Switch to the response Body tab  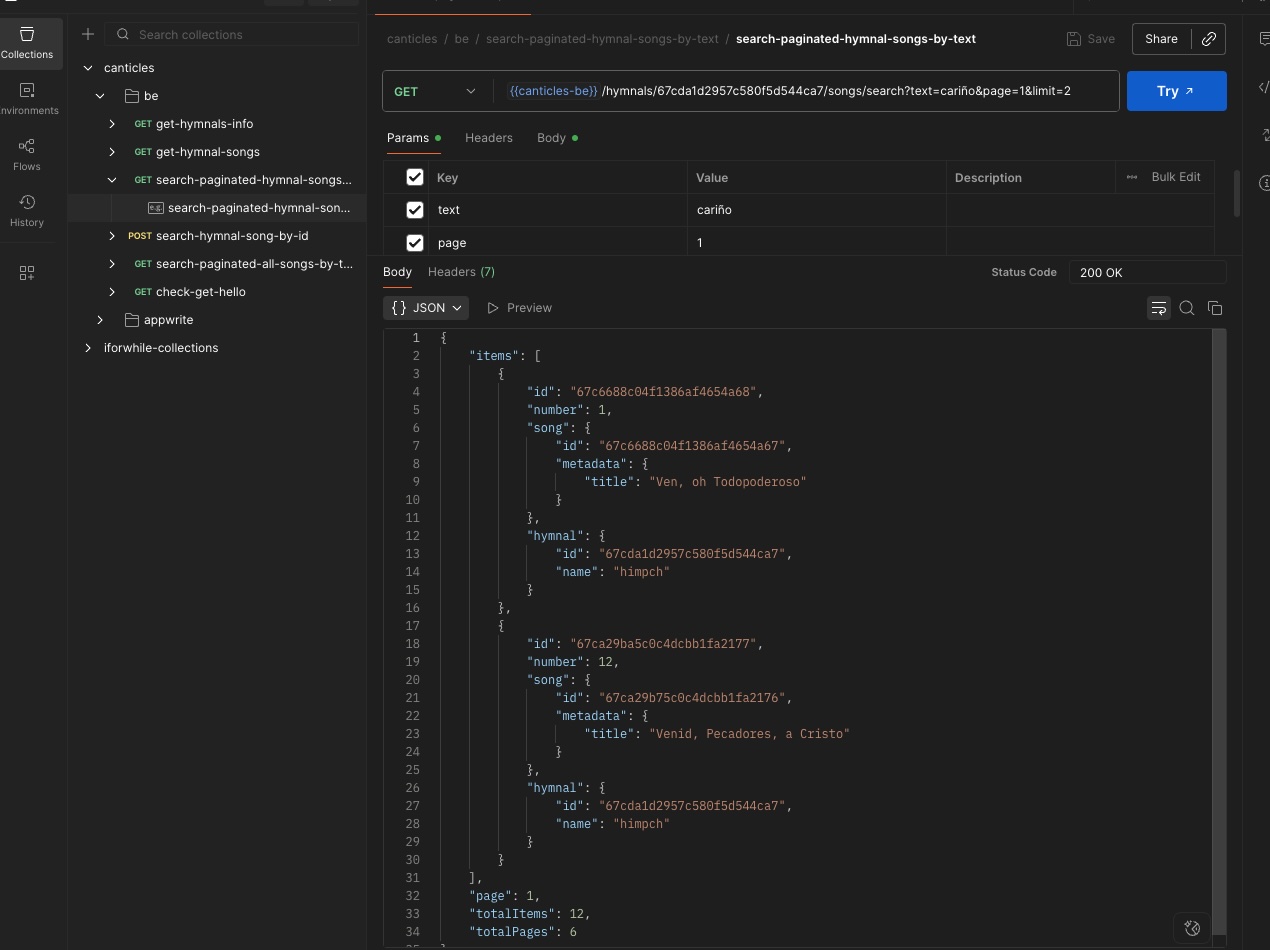[x=397, y=272]
